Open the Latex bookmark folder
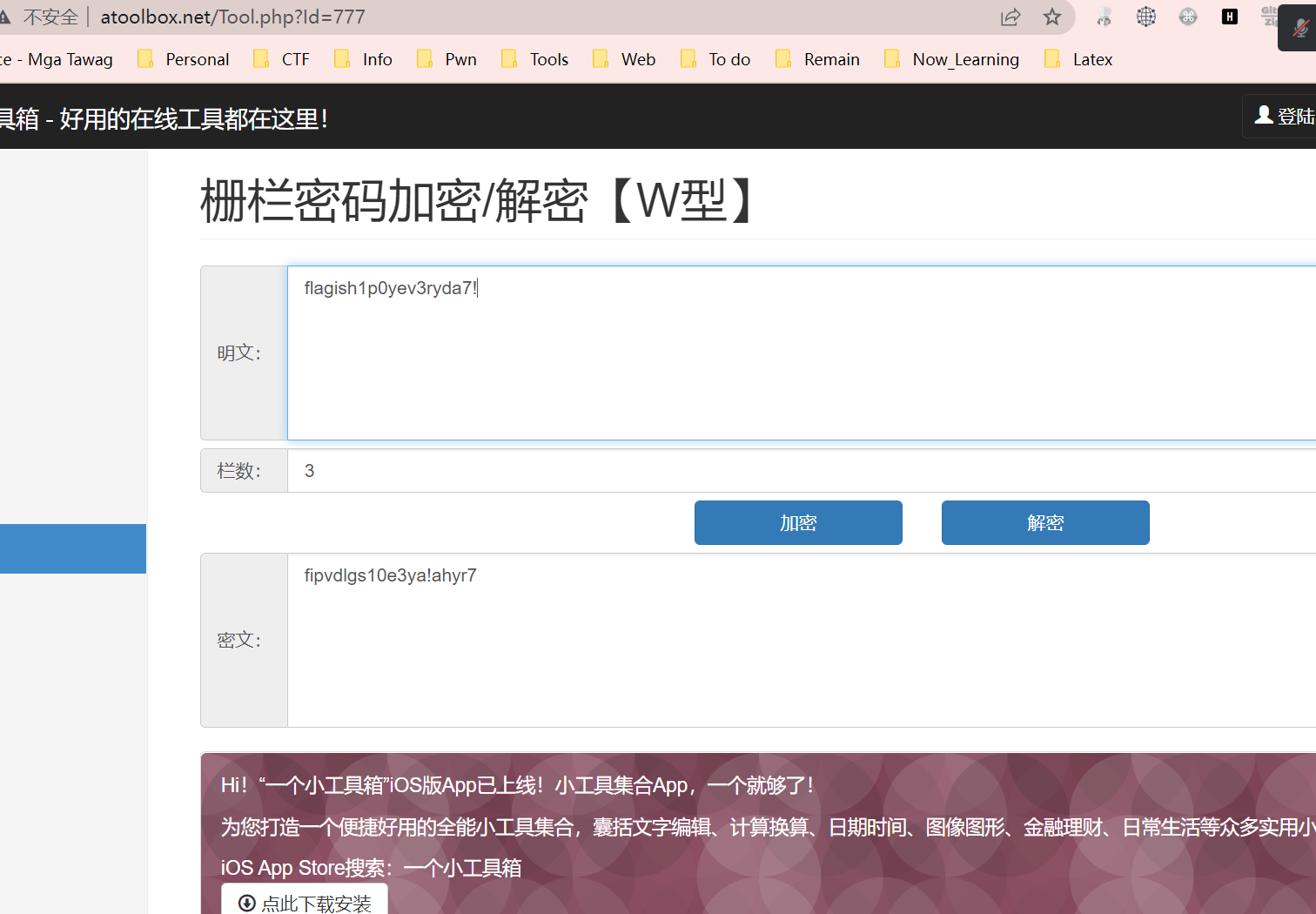 [x=1078, y=59]
